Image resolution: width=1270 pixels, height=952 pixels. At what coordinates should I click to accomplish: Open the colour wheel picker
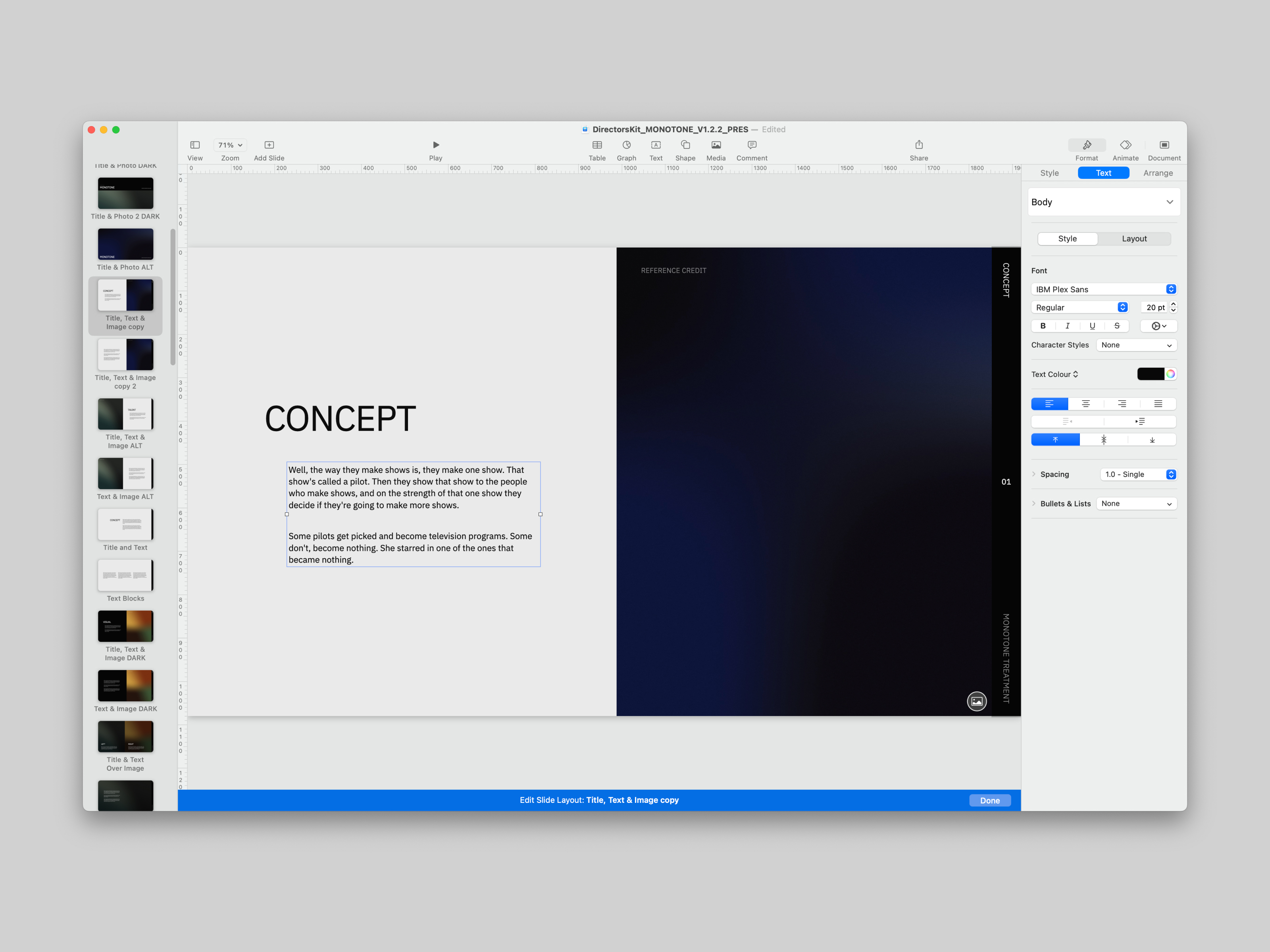1170,374
